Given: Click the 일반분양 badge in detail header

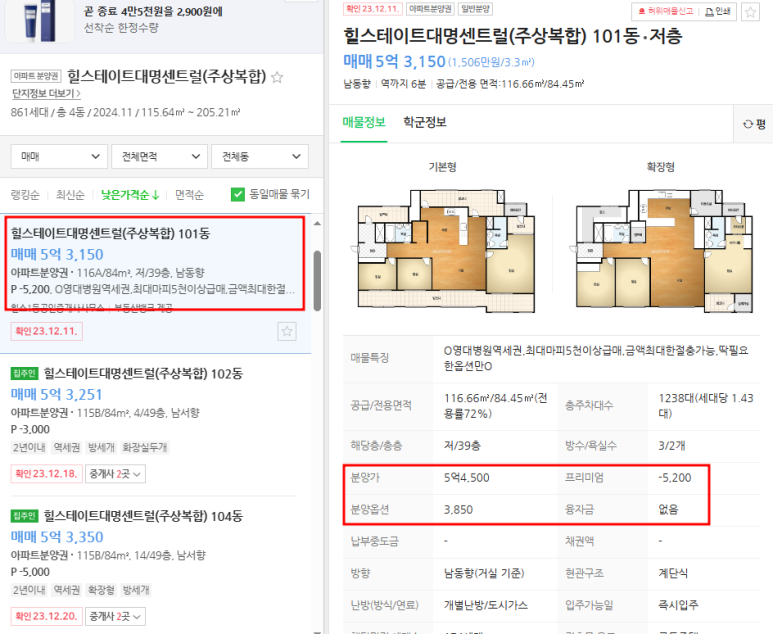Looking at the screenshot, I should [x=475, y=9].
